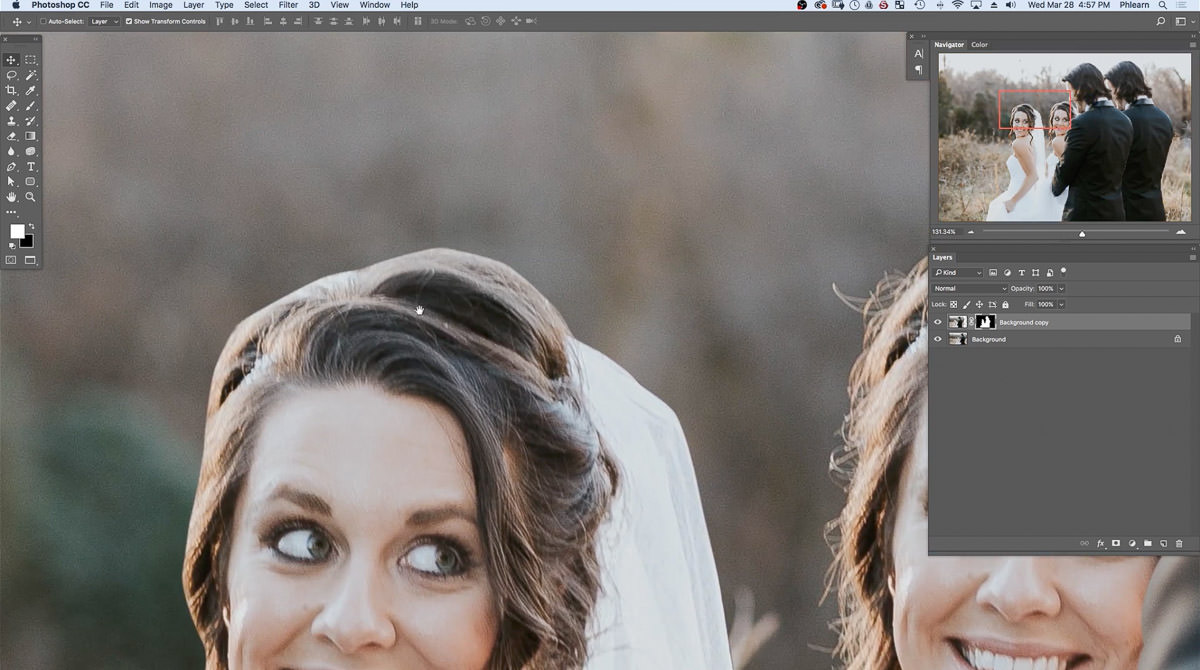Hide the Background copy layer

(x=938, y=321)
